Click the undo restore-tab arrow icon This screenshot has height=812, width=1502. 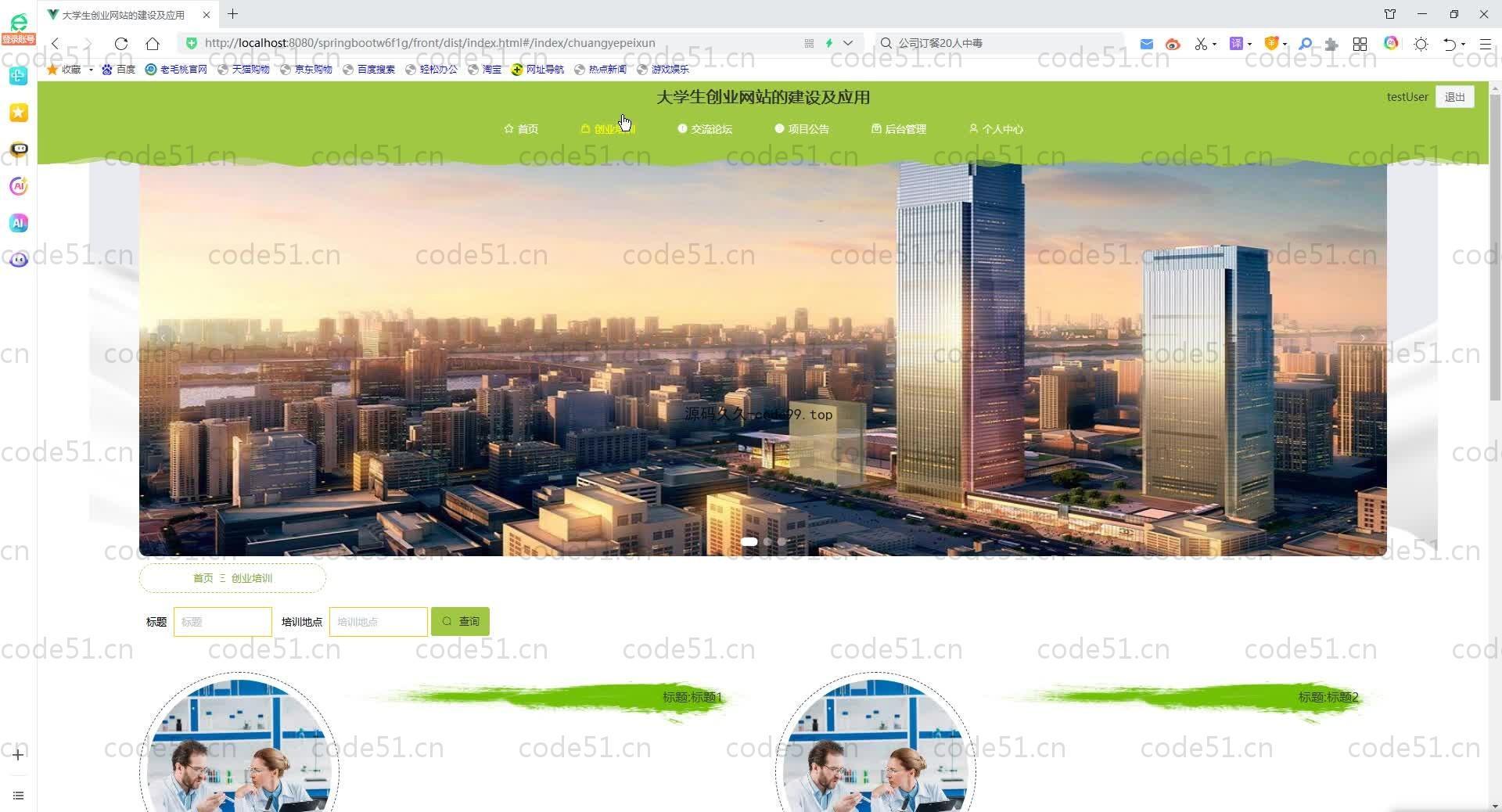click(x=1450, y=44)
